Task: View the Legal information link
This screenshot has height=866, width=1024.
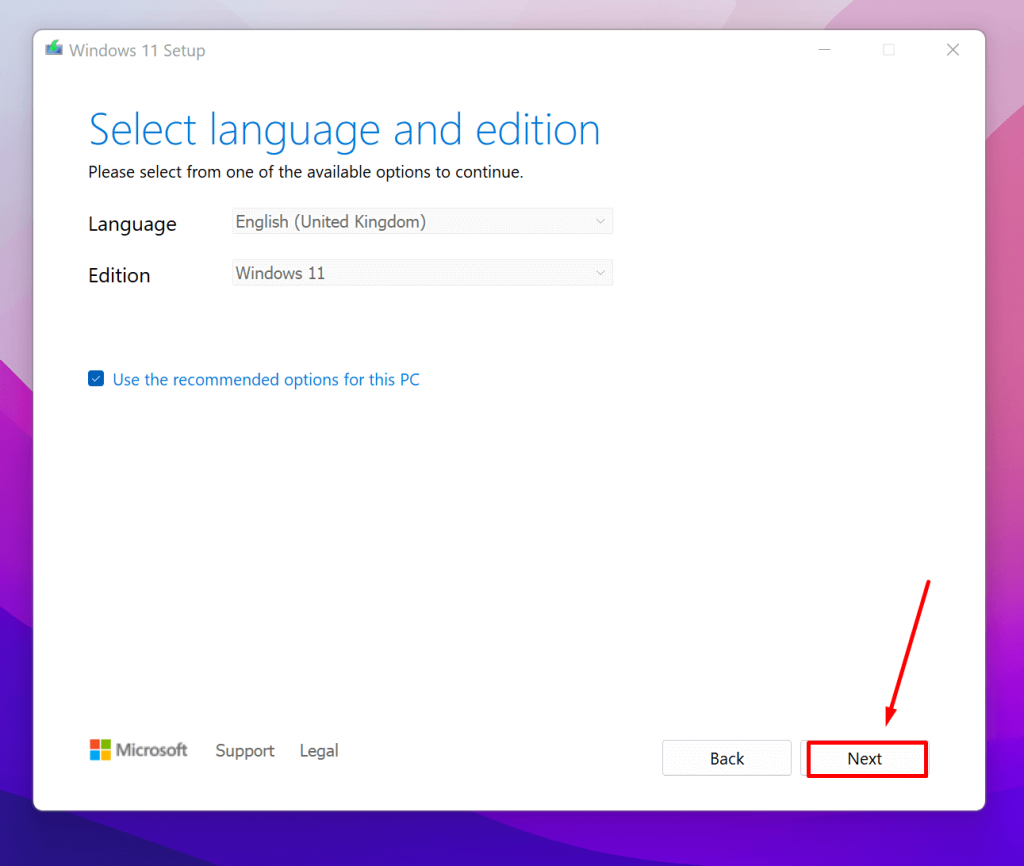Action: pos(318,750)
